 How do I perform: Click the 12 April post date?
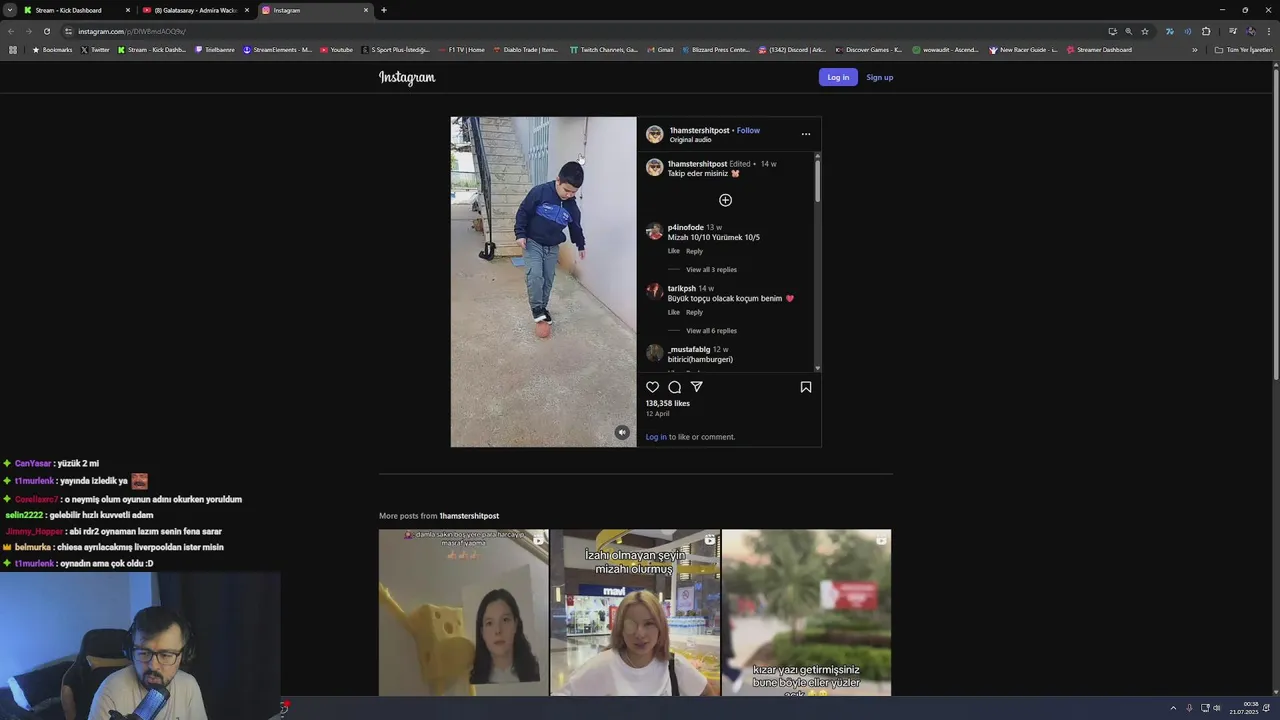(657, 414)
